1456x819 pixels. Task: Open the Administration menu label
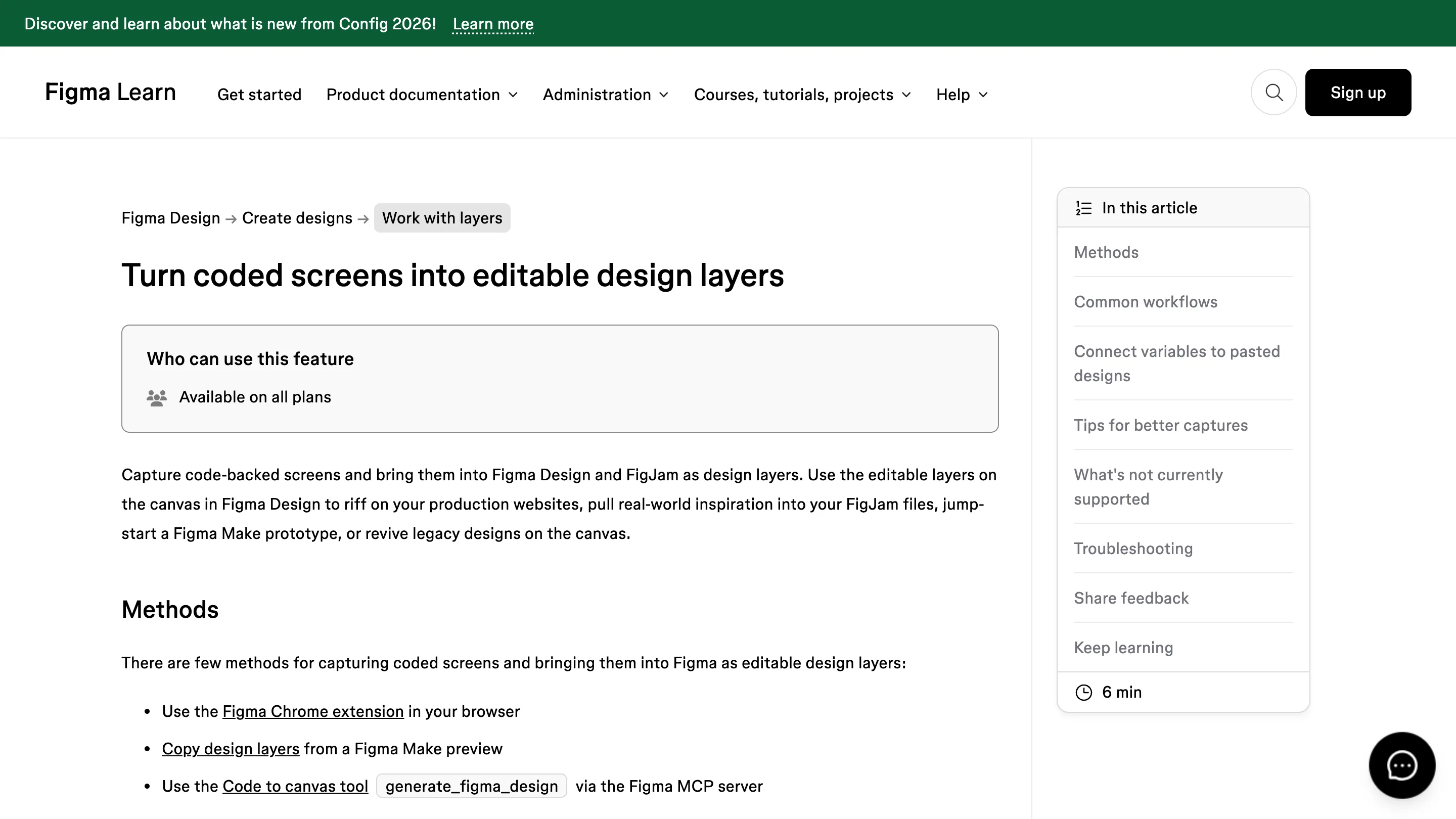point(597,95)
